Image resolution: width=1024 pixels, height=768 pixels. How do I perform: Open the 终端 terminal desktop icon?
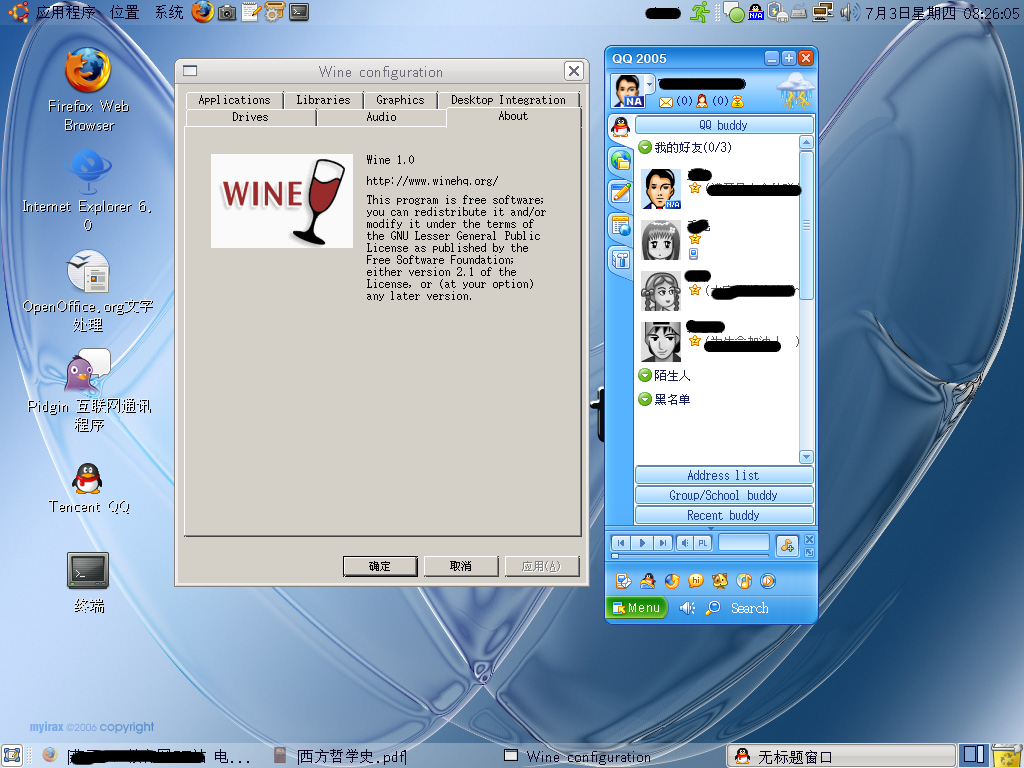coord(88,571)
